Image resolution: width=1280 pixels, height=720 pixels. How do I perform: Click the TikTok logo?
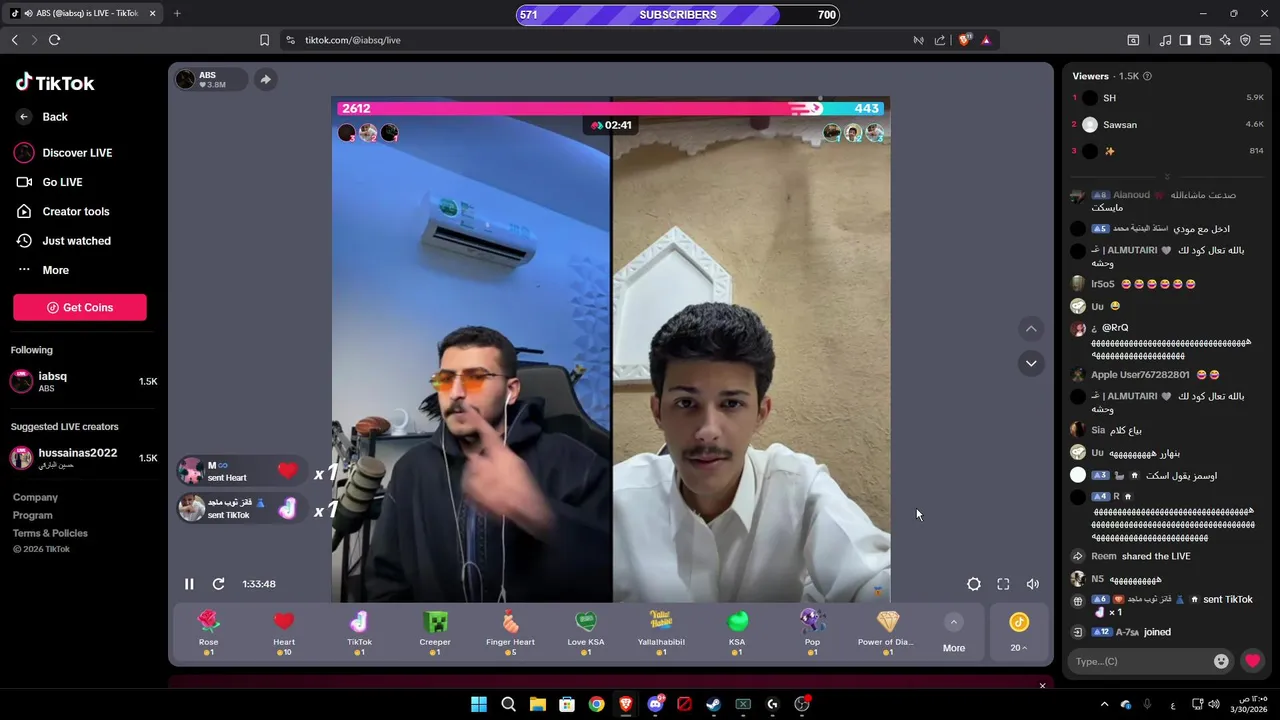55,83
